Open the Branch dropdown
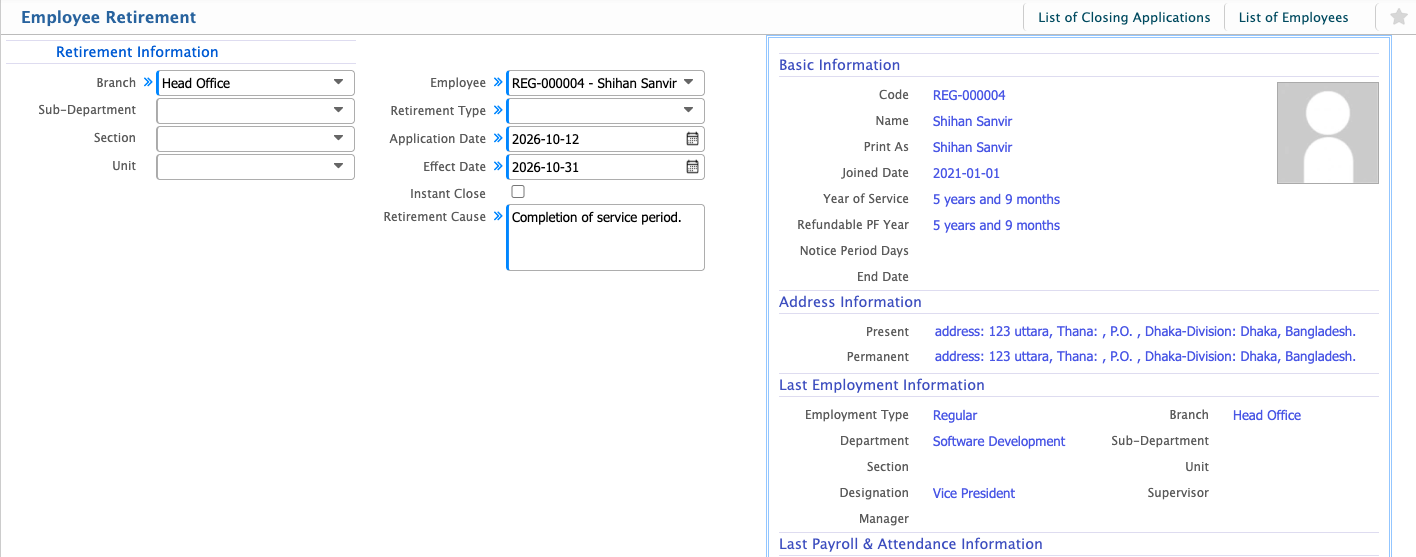1416x557 pixels. (256, 83)
